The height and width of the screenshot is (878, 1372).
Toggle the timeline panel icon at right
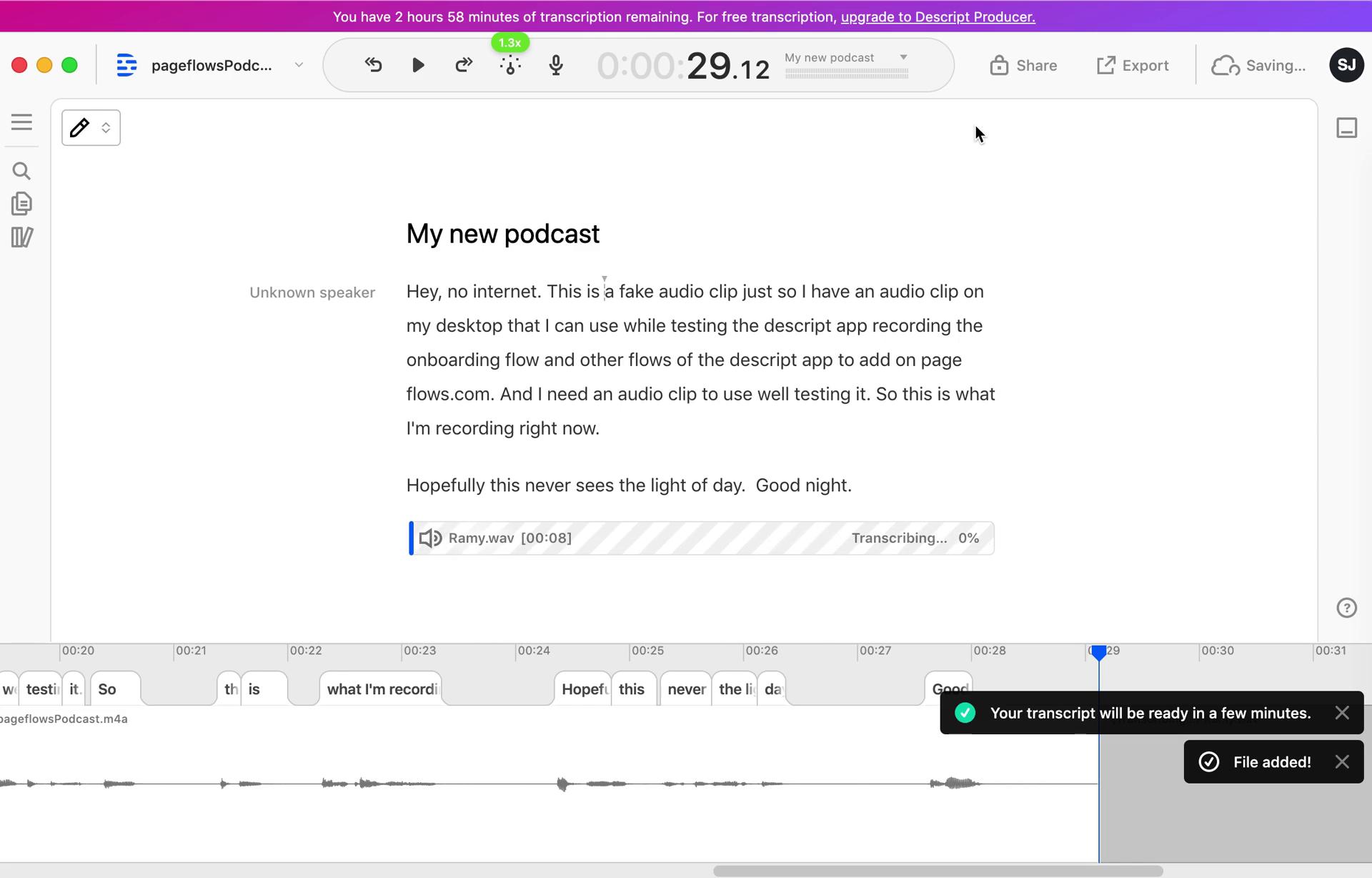pos(1346,128)
